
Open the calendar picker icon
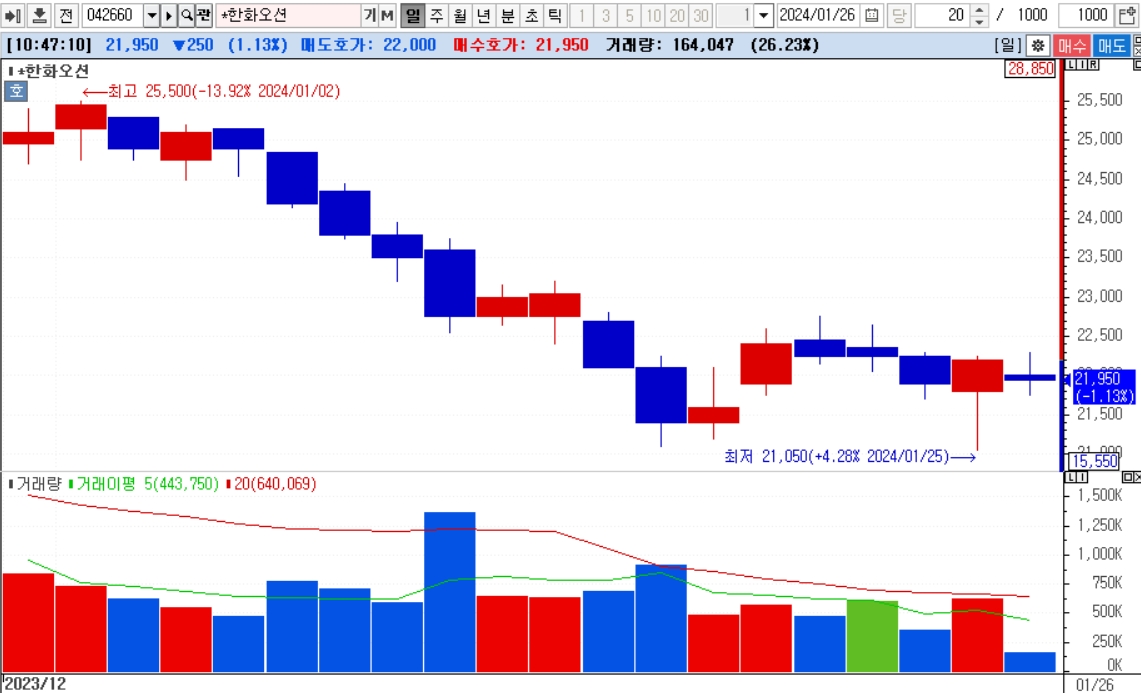tap(872, 15)
